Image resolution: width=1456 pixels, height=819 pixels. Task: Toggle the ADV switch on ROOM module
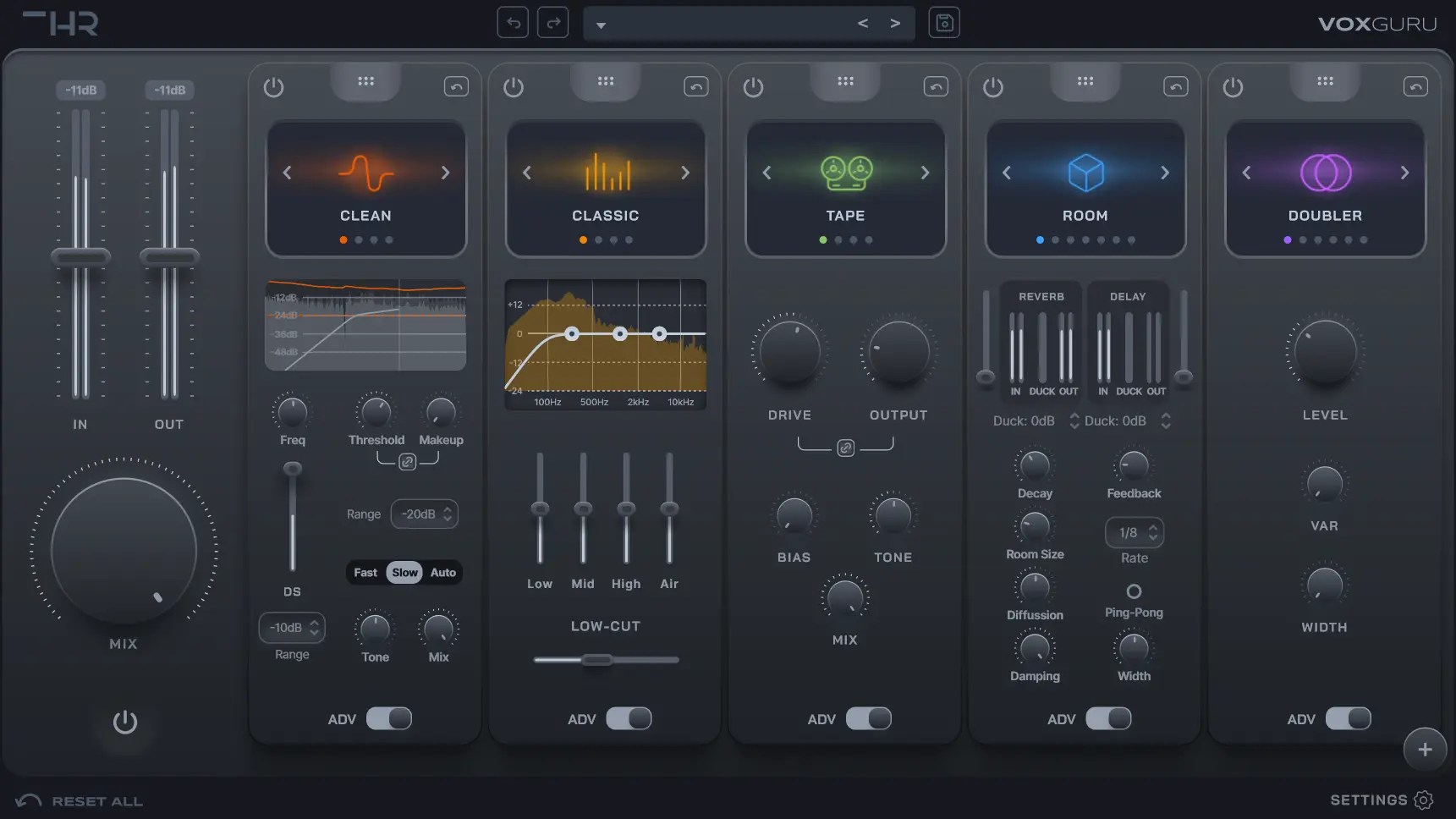1108,718
